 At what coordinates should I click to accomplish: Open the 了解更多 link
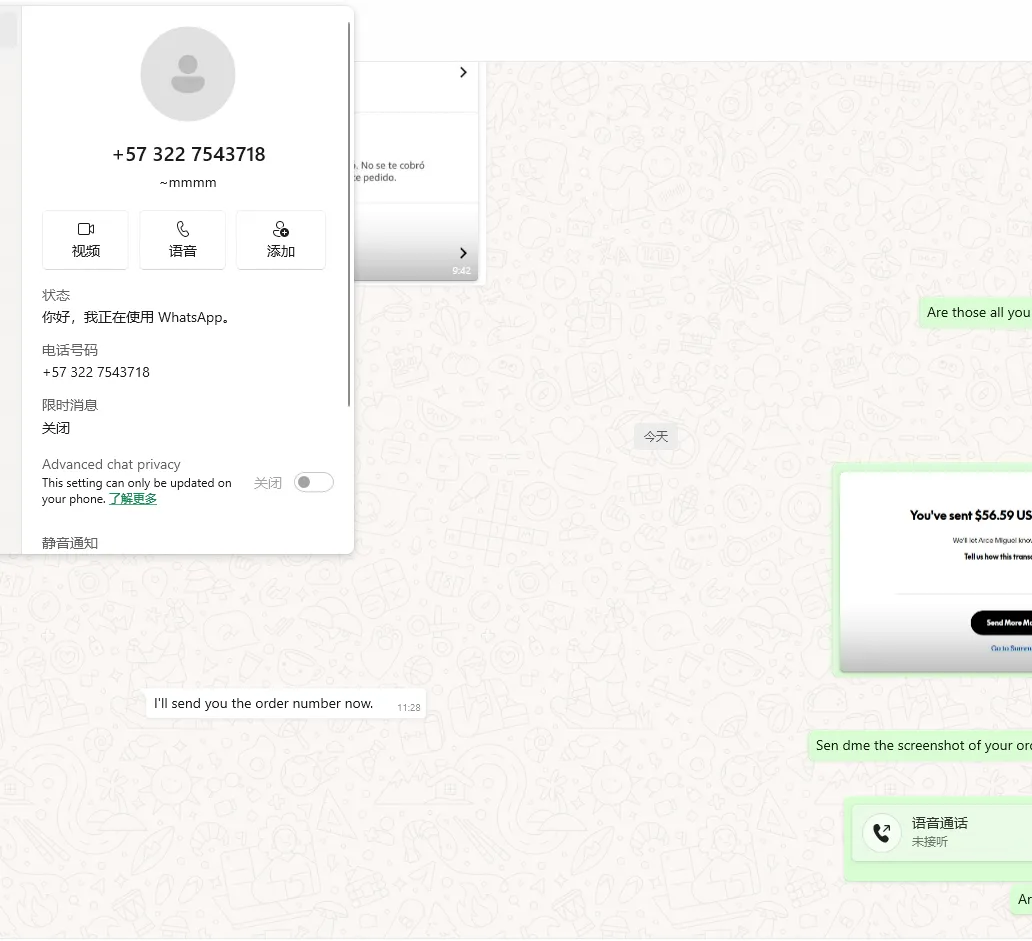(x=133, y=499)
